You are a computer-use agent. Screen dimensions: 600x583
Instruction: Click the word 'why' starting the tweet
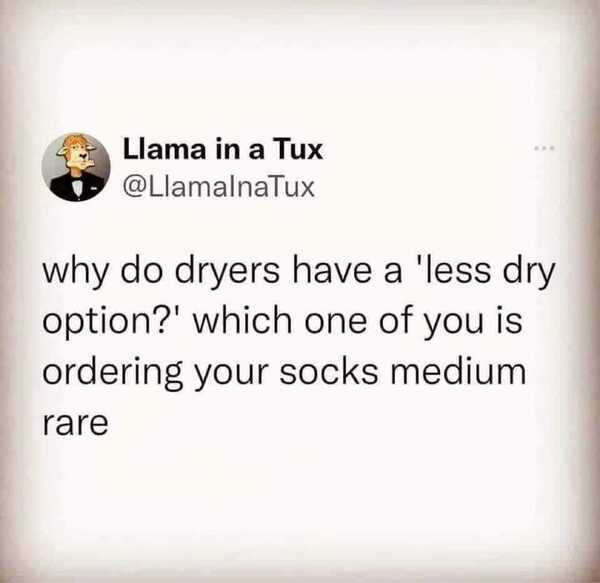click(75, 274)
